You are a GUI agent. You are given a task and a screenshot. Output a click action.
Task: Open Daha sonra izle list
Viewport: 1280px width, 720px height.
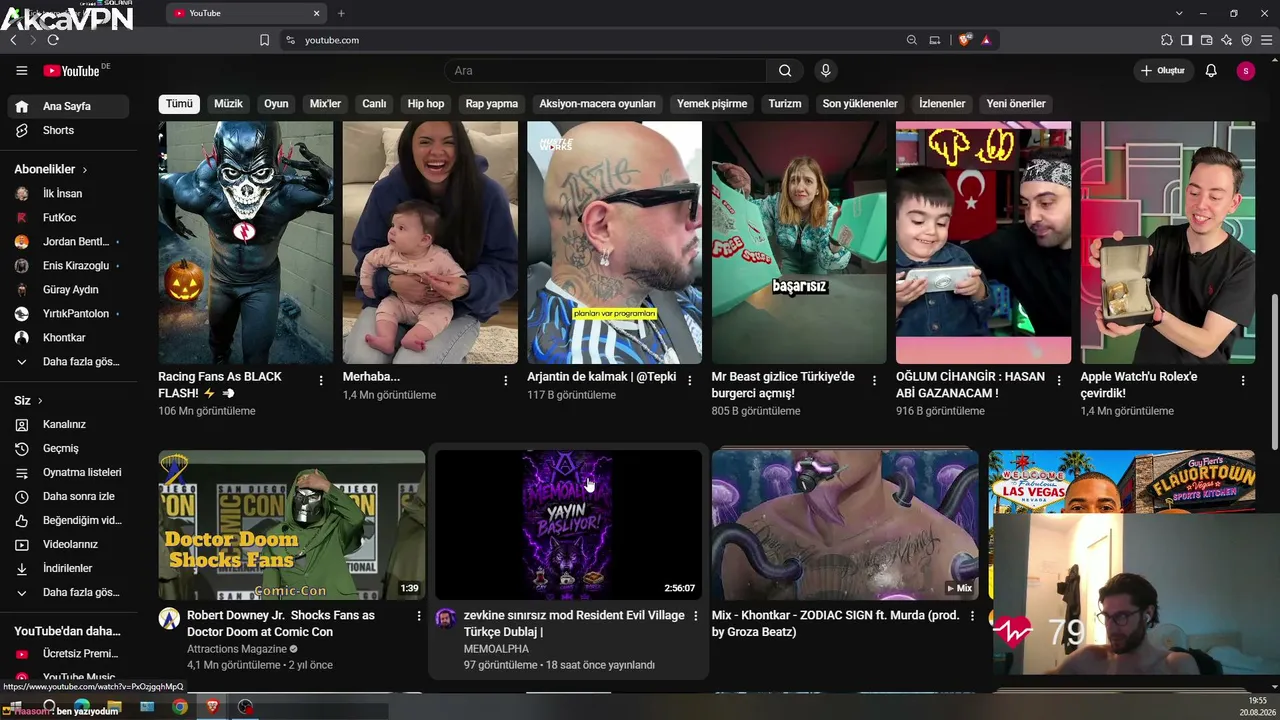point(68,496)
